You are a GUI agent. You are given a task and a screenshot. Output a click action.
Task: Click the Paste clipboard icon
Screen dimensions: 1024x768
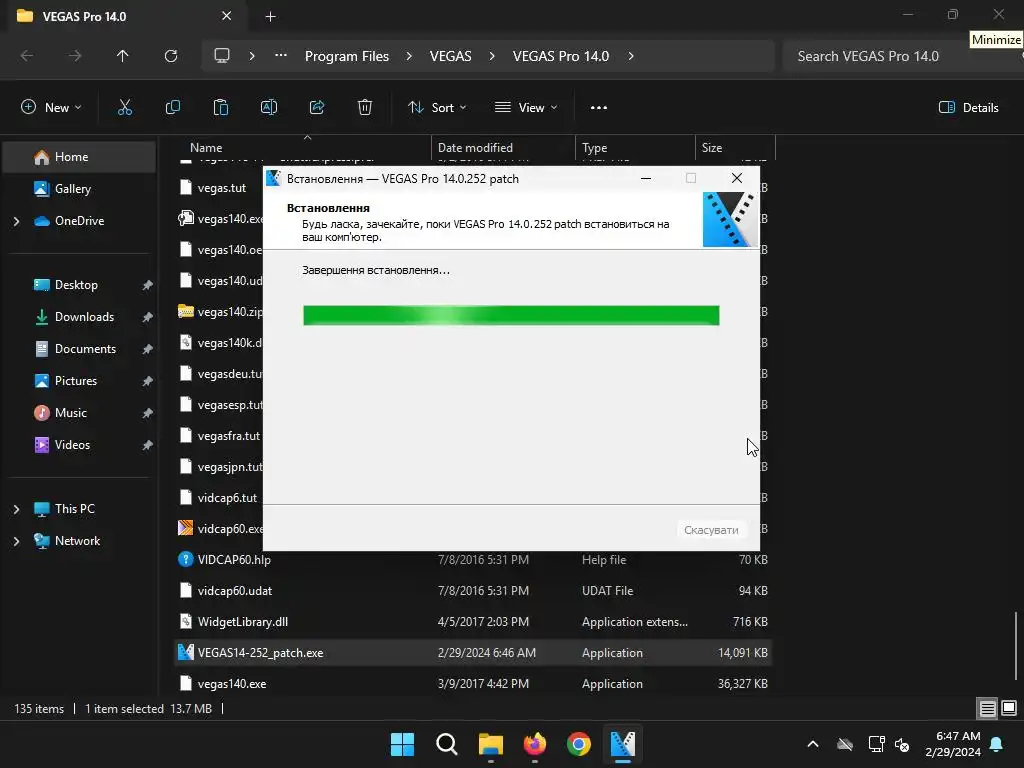(x=221, y=108)
